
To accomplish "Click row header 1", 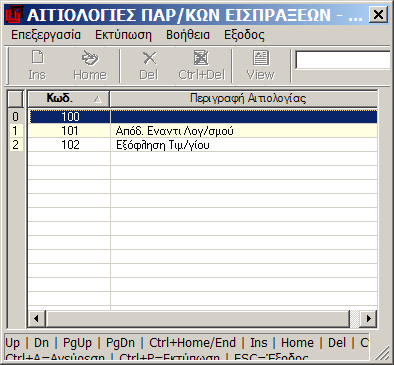I will click(x=16, y=131).
